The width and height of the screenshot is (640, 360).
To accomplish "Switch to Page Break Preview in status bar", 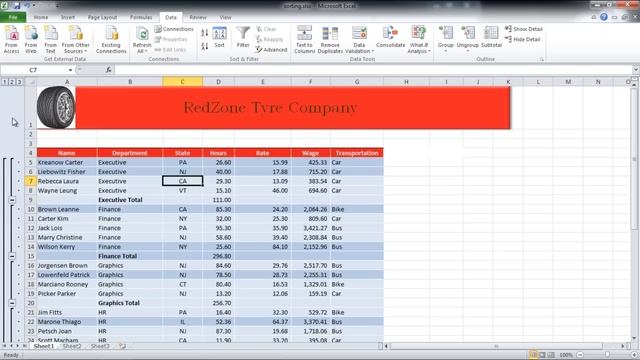I will coord(551,355).
